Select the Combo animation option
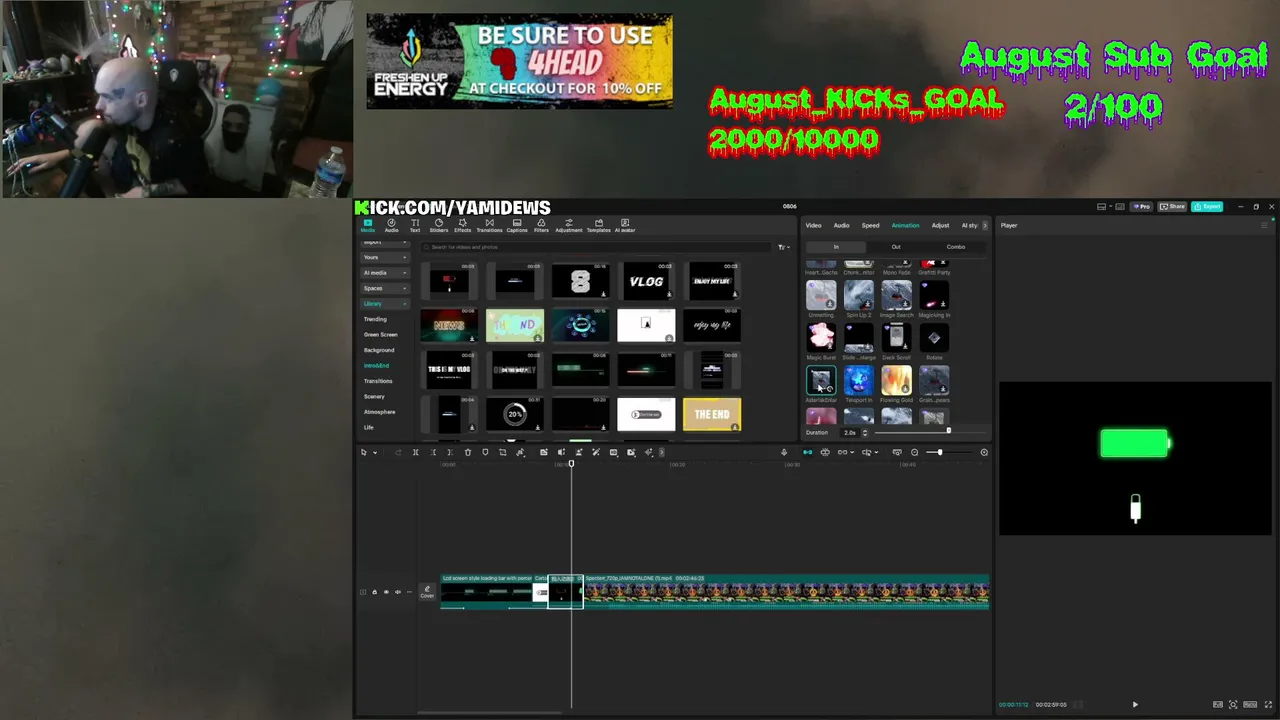This screenshot has height=720, width=1280. pos(956,247)
